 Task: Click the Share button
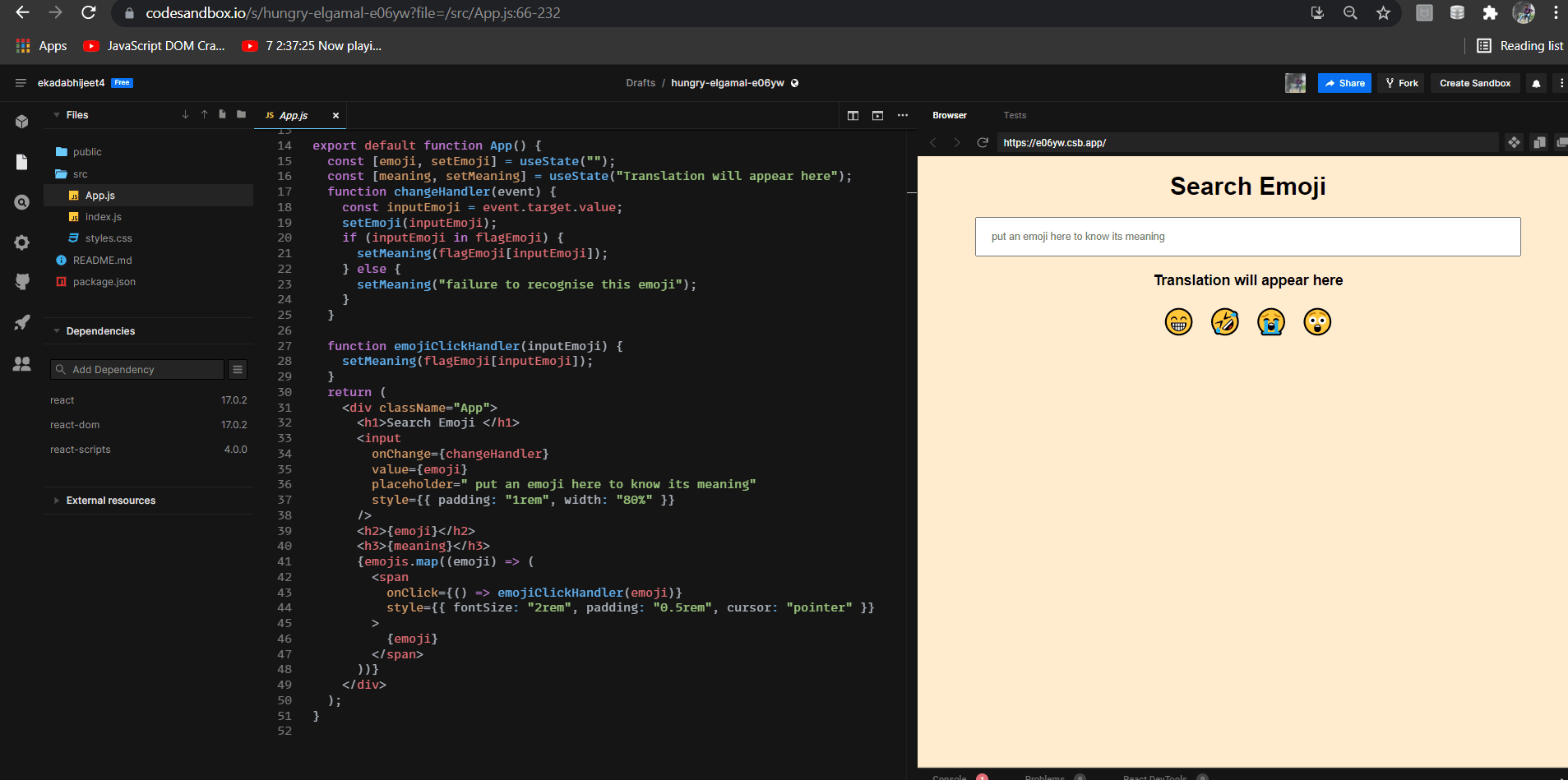coord(1344,83)
